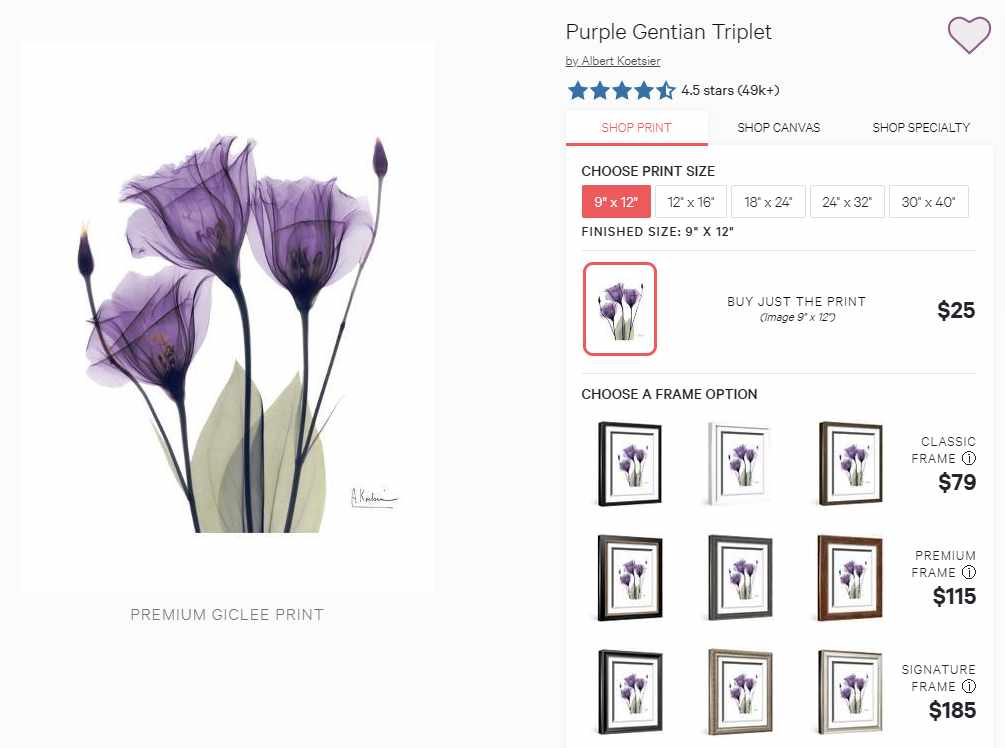The height and width of the screenshot is (748, 1005).
Task: Select 9" x 12" print size
Action: click(x=616, y=202)
